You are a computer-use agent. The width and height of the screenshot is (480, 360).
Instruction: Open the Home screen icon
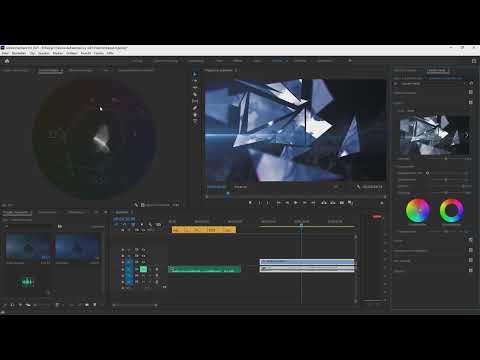(x=7, y=61)
